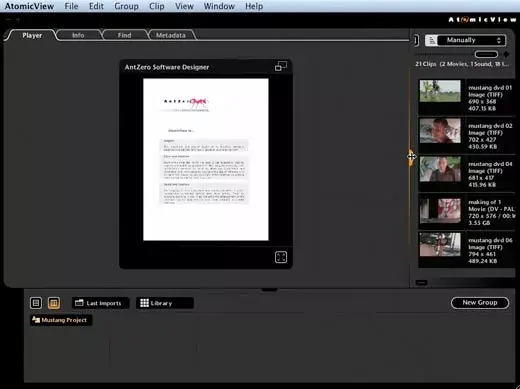
Task: Click the '21 Clips' count text
Action: click(425, 64)
